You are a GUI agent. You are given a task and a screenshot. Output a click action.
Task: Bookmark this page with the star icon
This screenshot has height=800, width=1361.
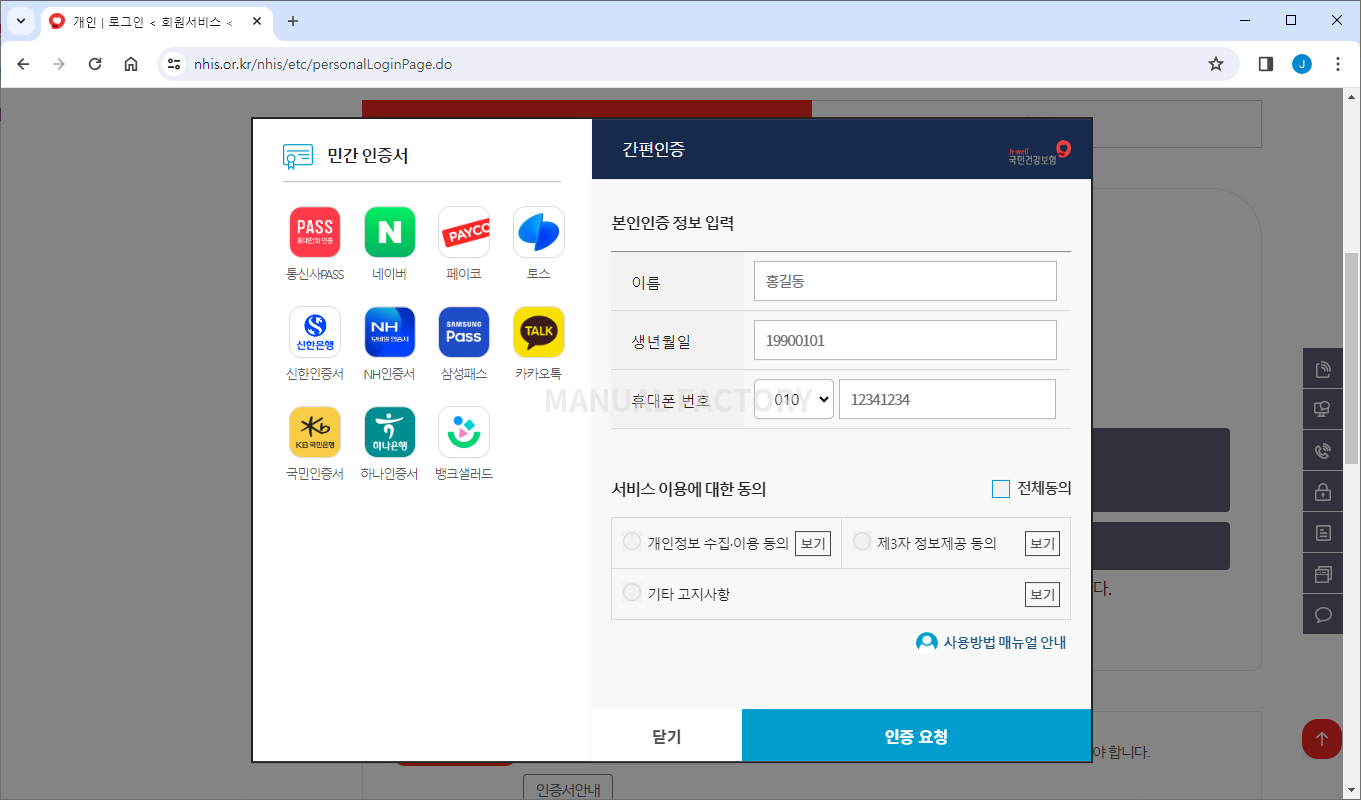click(1216, 64)
